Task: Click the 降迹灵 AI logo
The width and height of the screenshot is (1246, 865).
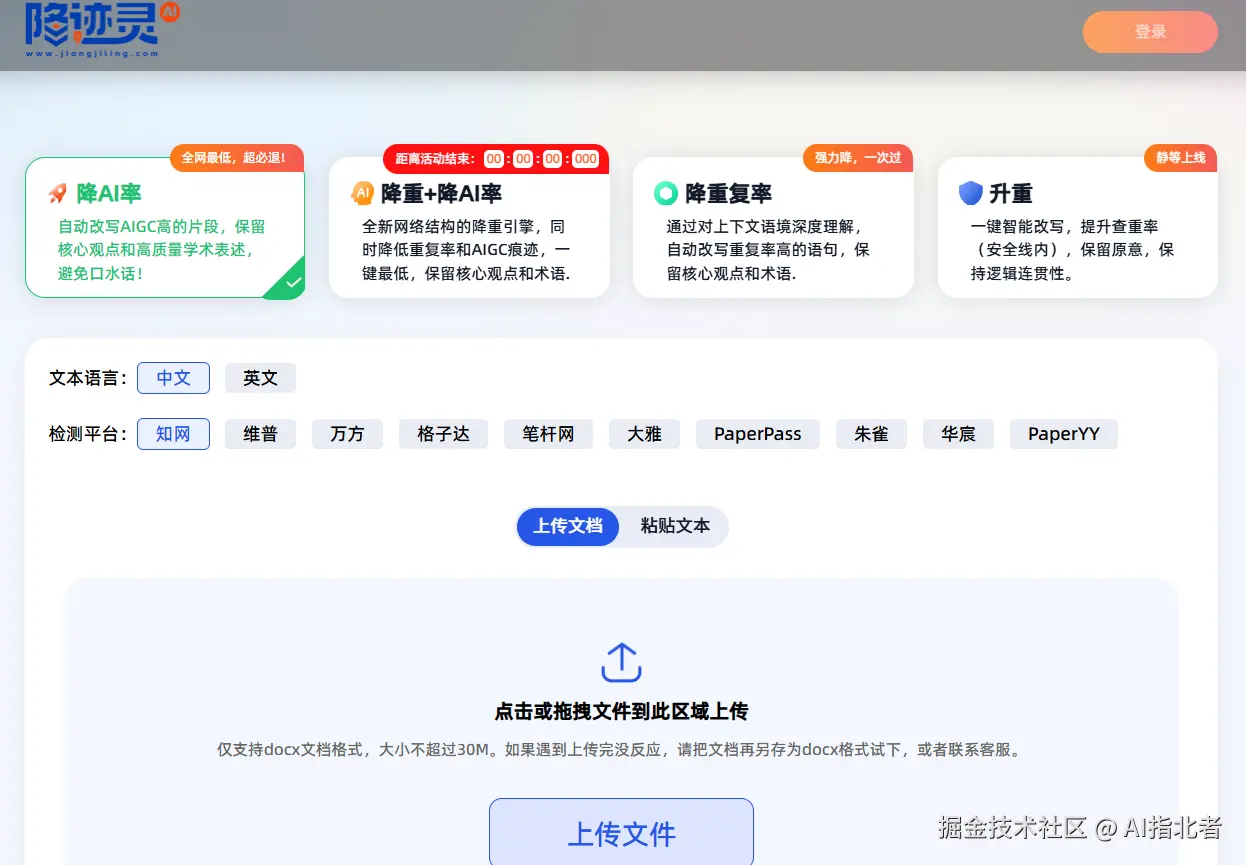Action: (103, 28)
